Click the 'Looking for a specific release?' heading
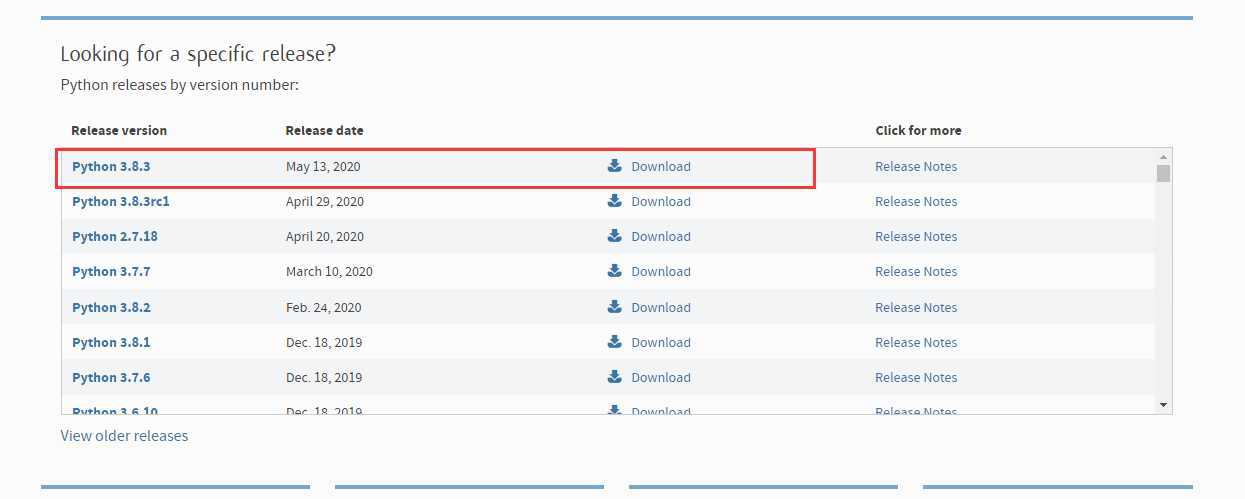This screenshot has width=1245, height=499. pos(198,54)
